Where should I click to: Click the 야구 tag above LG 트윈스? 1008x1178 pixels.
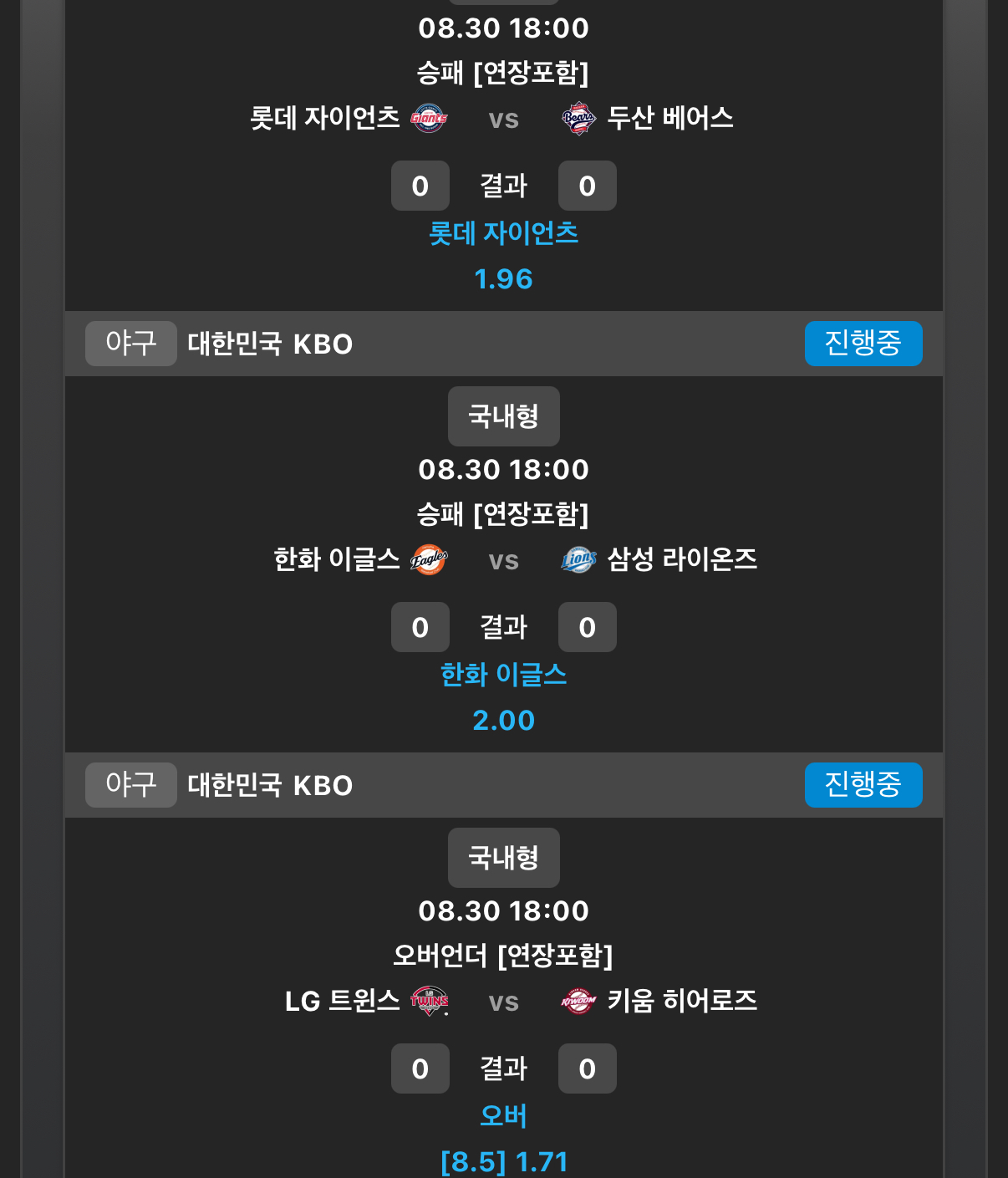(131, 785)
